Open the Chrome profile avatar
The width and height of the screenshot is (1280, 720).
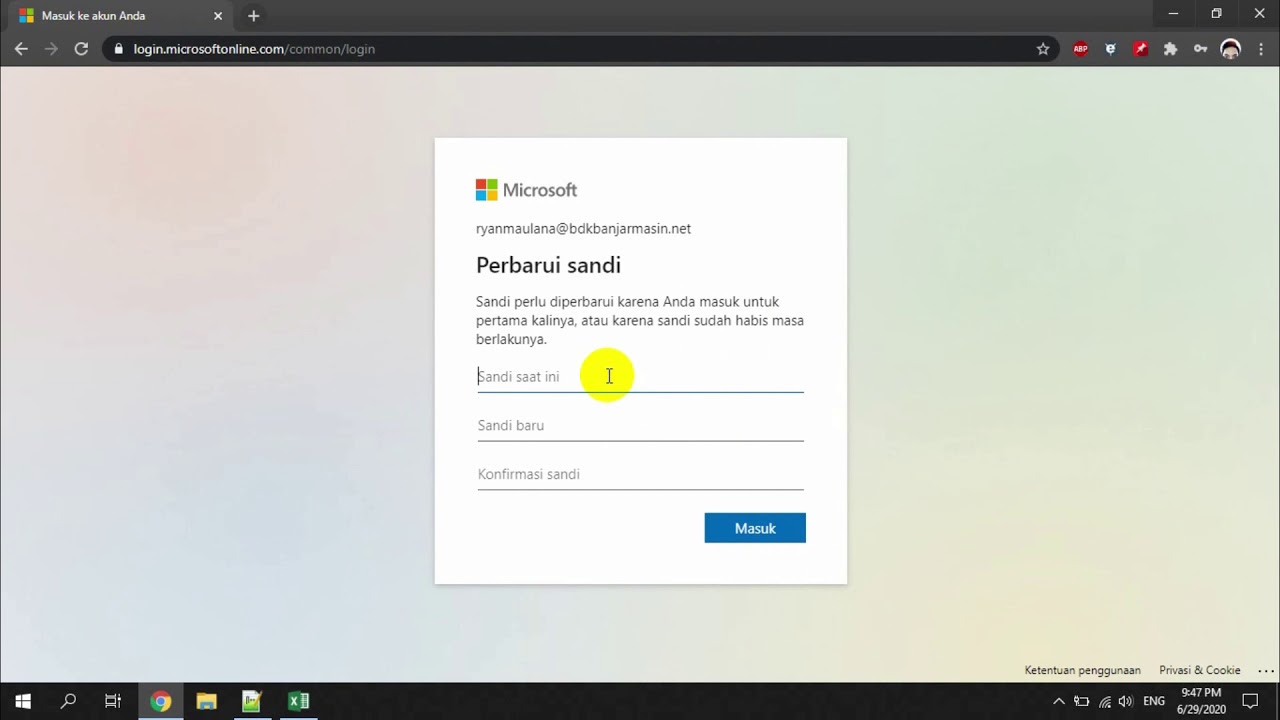coord(1231,48)
